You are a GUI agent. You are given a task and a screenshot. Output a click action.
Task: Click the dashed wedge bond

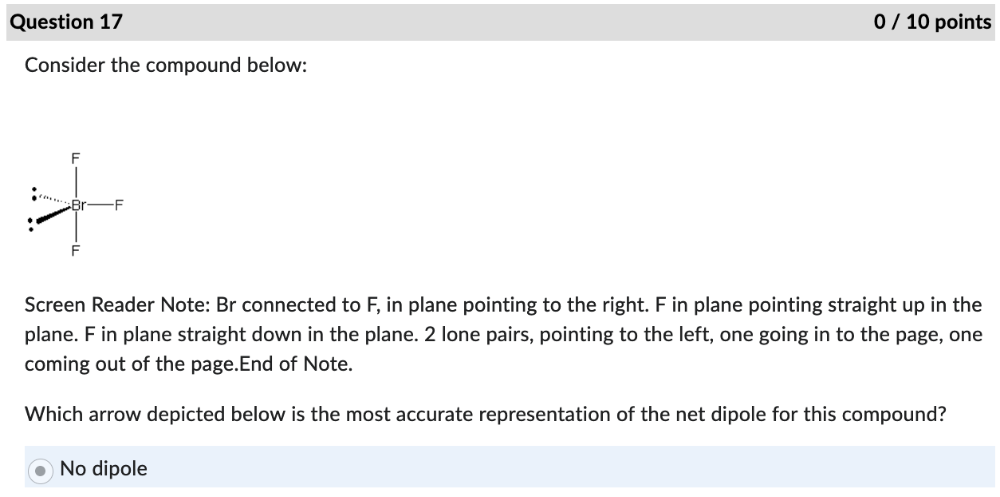tap(54, 198)
